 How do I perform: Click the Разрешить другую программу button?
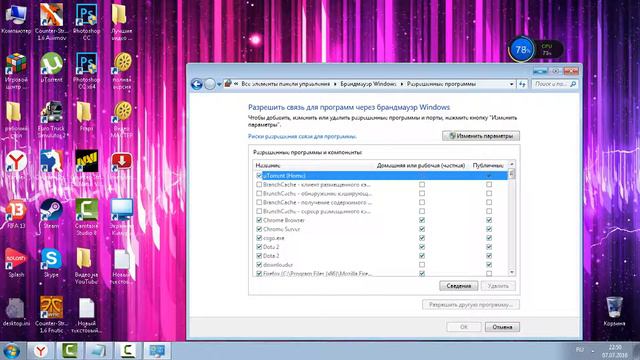pos(471,304)
